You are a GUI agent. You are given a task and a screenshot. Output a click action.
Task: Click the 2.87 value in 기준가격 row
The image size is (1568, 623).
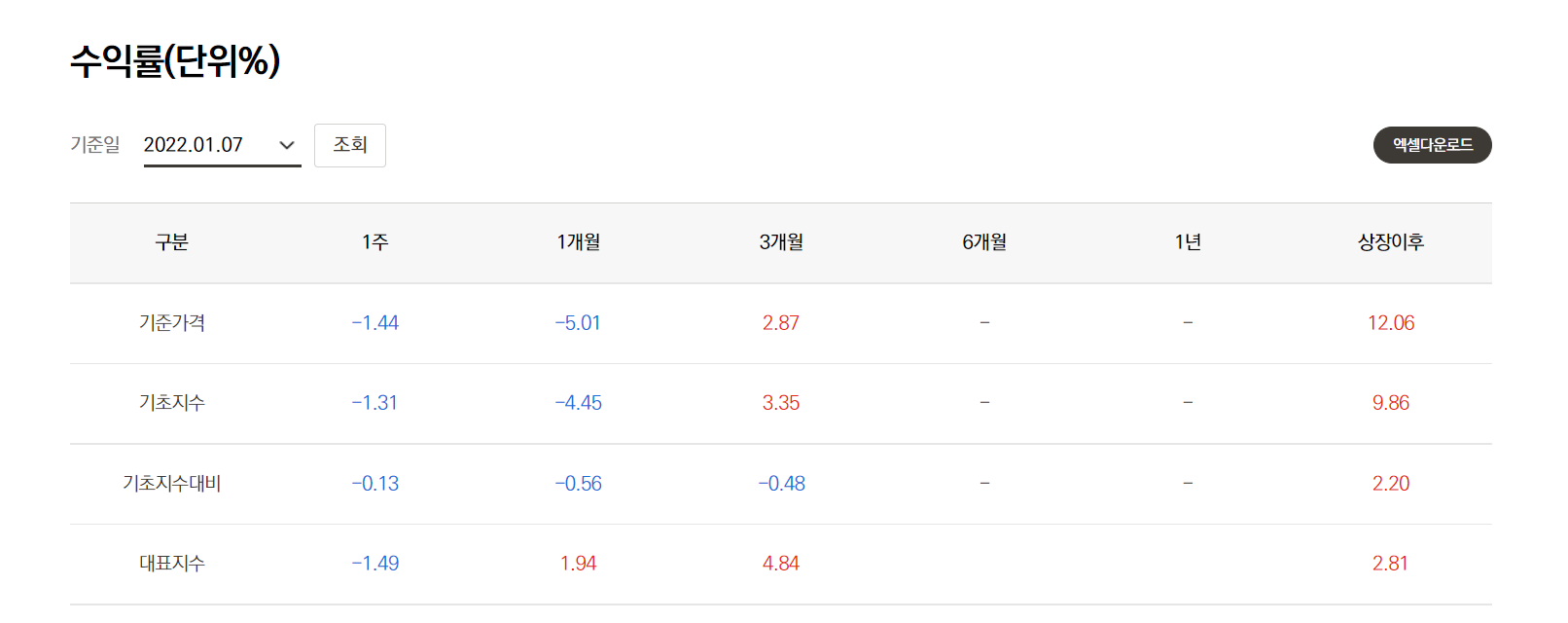pos(781,323)
